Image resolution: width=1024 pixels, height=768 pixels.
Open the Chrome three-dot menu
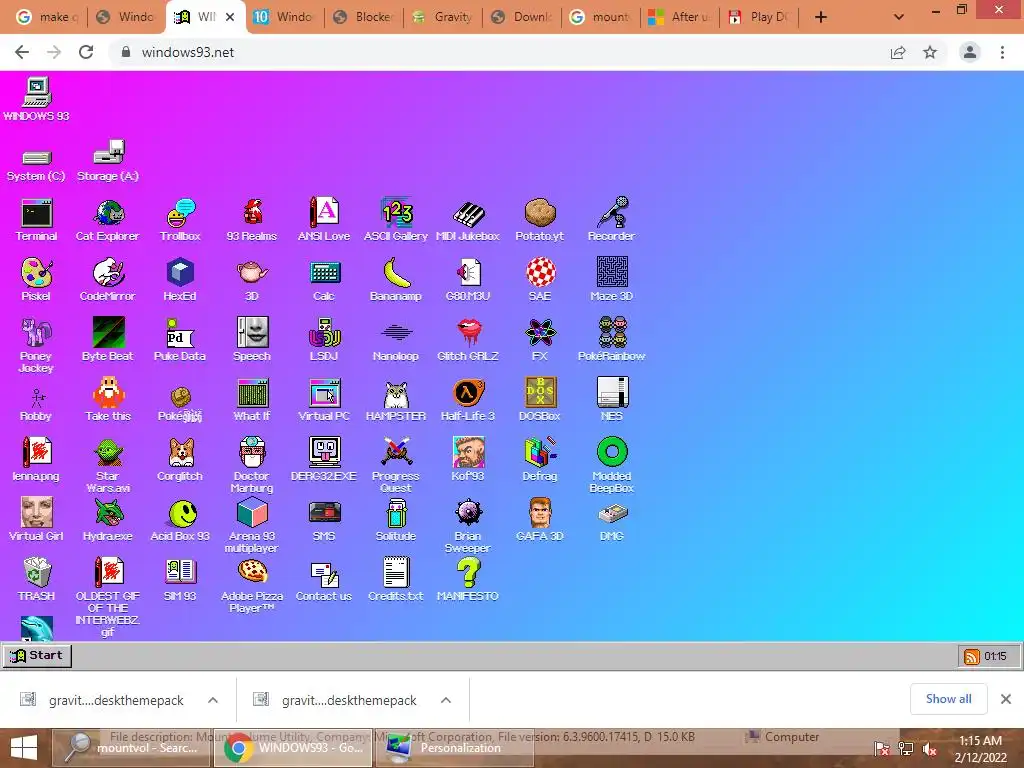pos(1002,52)
